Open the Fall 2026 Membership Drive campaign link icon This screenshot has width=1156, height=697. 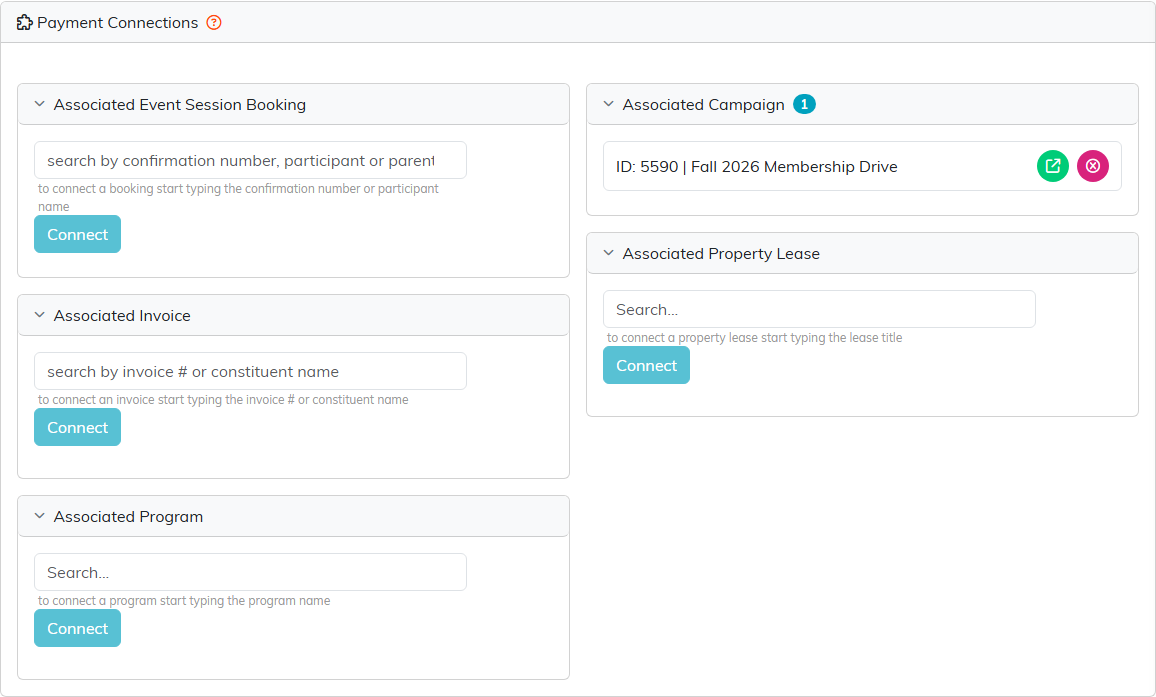1053,166
